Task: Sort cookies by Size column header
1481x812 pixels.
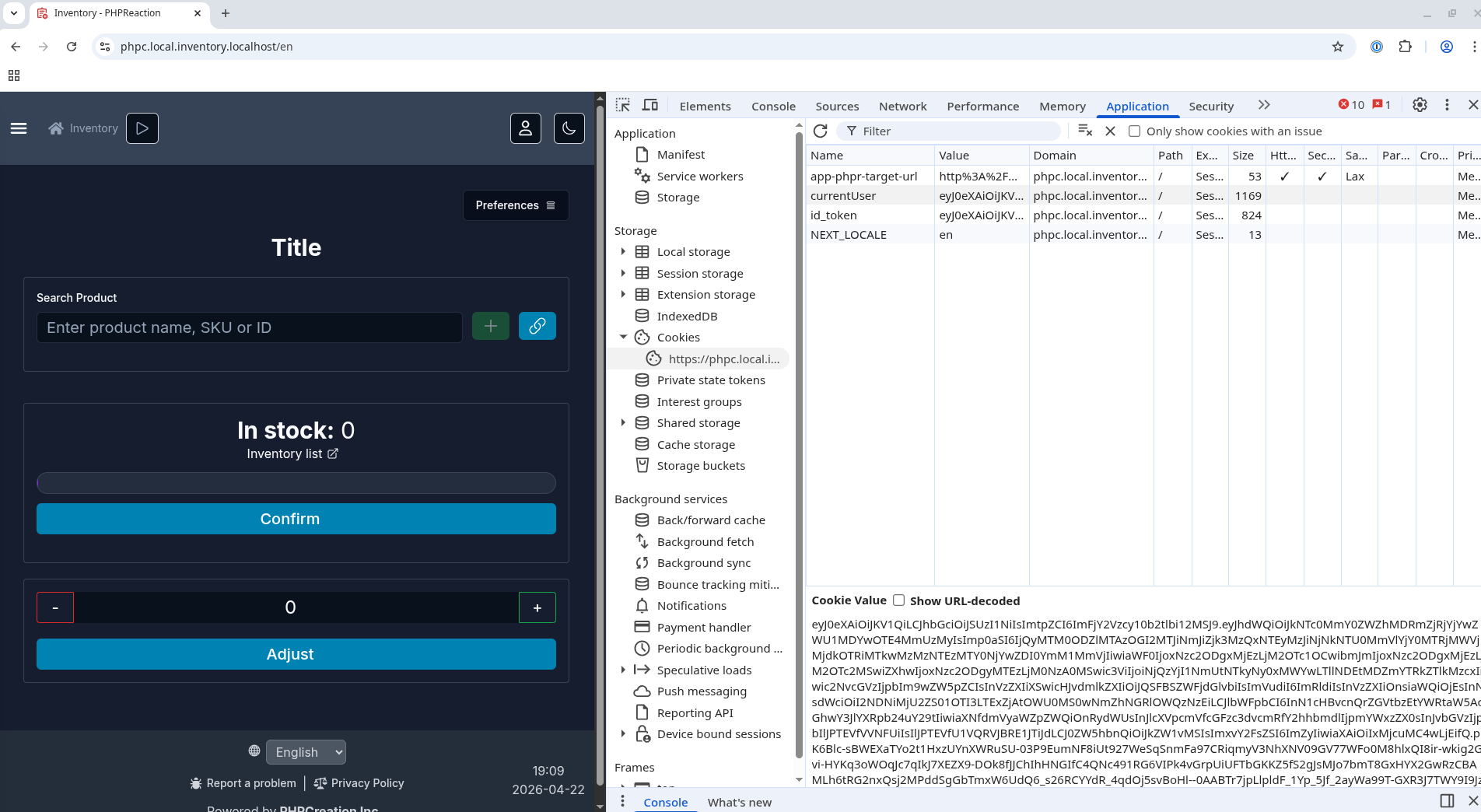Action: 1247,156
